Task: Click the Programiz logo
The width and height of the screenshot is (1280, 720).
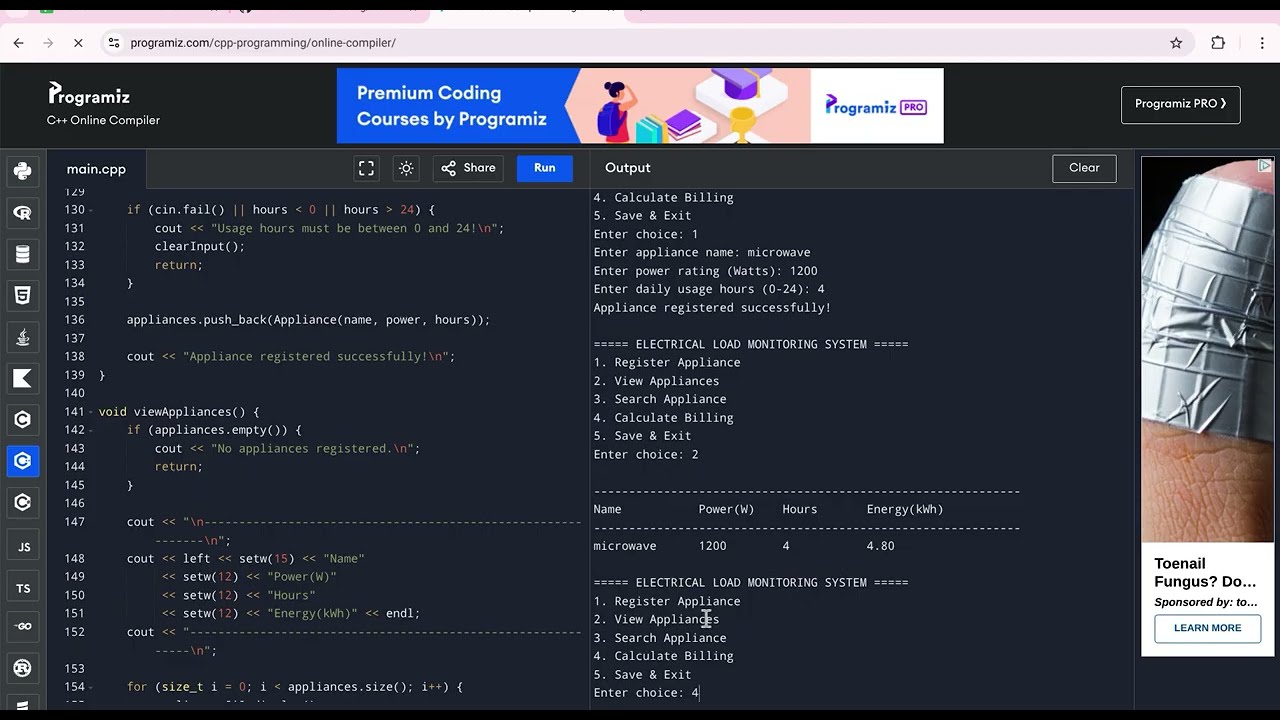Action: tap(89, 95)
